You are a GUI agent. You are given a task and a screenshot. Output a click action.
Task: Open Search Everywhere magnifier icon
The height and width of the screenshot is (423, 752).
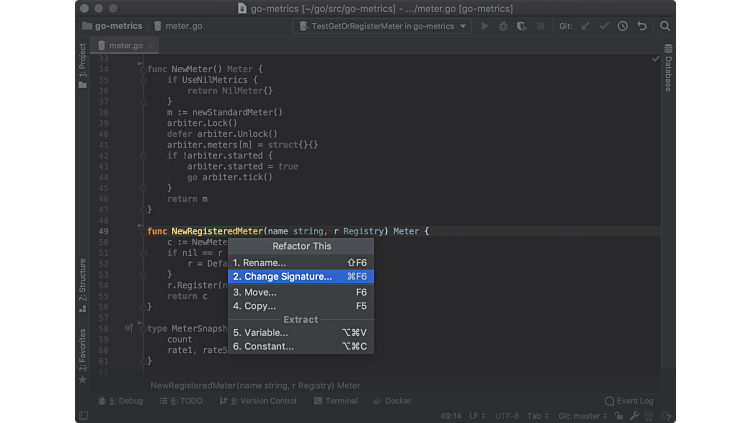[x=665, y=26]
